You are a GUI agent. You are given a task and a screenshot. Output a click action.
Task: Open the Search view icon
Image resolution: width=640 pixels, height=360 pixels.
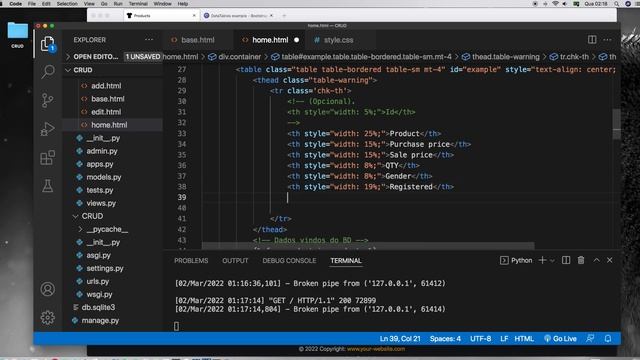[x=47, y=72]
